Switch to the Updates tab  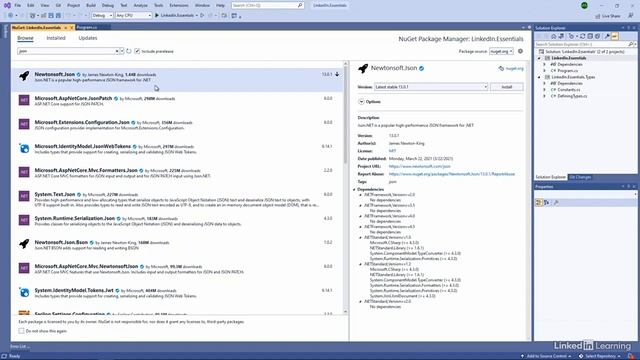point(88,38)
